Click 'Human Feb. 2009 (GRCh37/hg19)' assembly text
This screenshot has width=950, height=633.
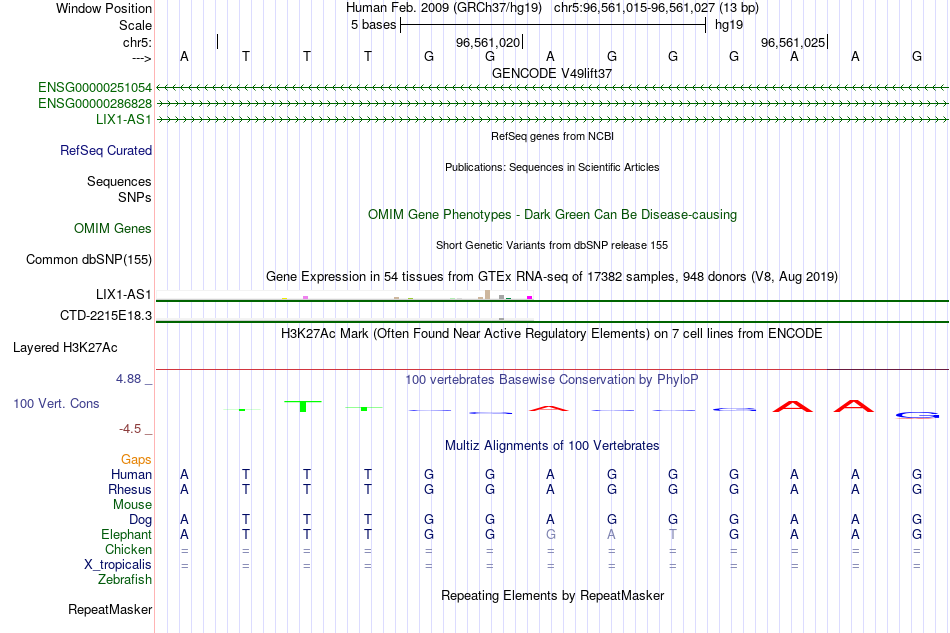point(445,8)
